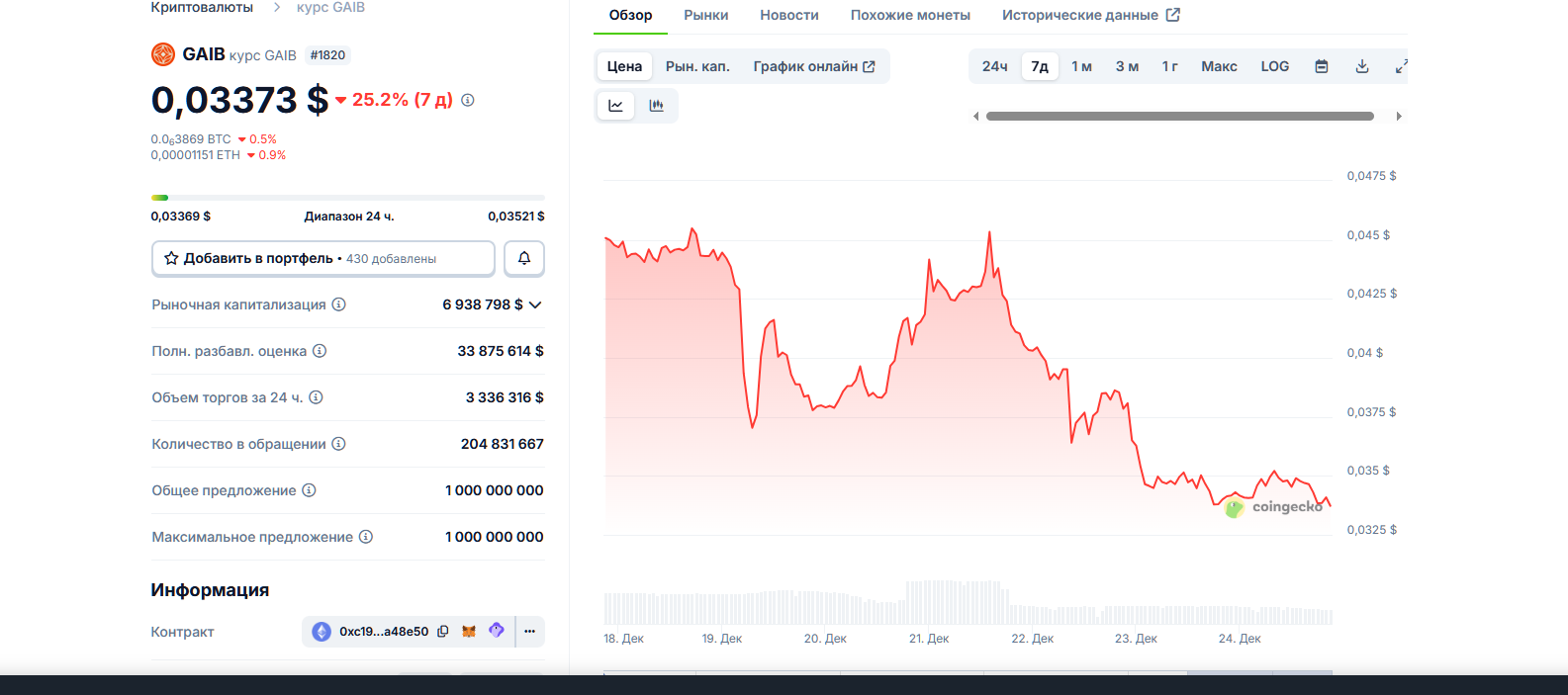1568x695 pixels.
Task: Open the Рынки tab
Action: pyautogui.click(x=705, y=15)
